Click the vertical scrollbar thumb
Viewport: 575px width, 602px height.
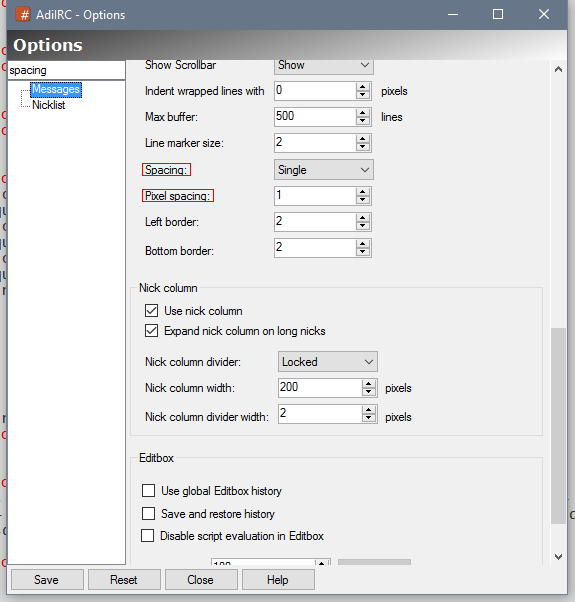[558, 425]
